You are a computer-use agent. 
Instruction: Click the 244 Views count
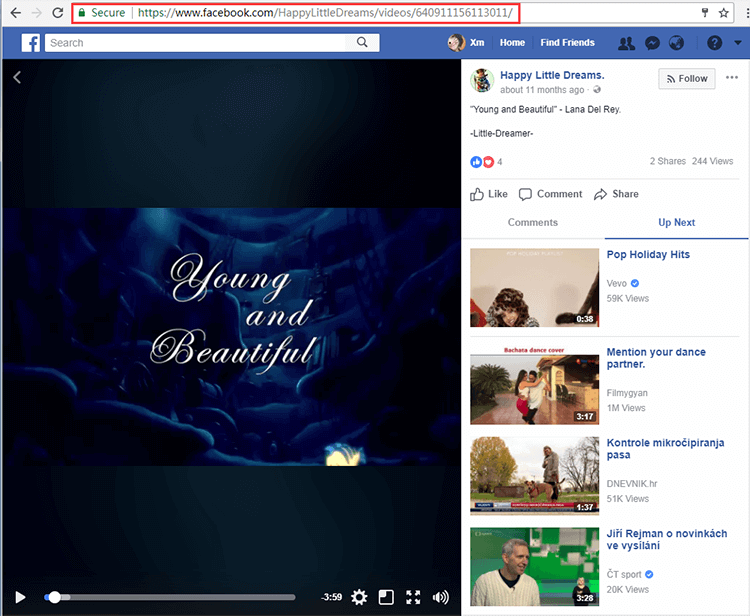(712, 161)
